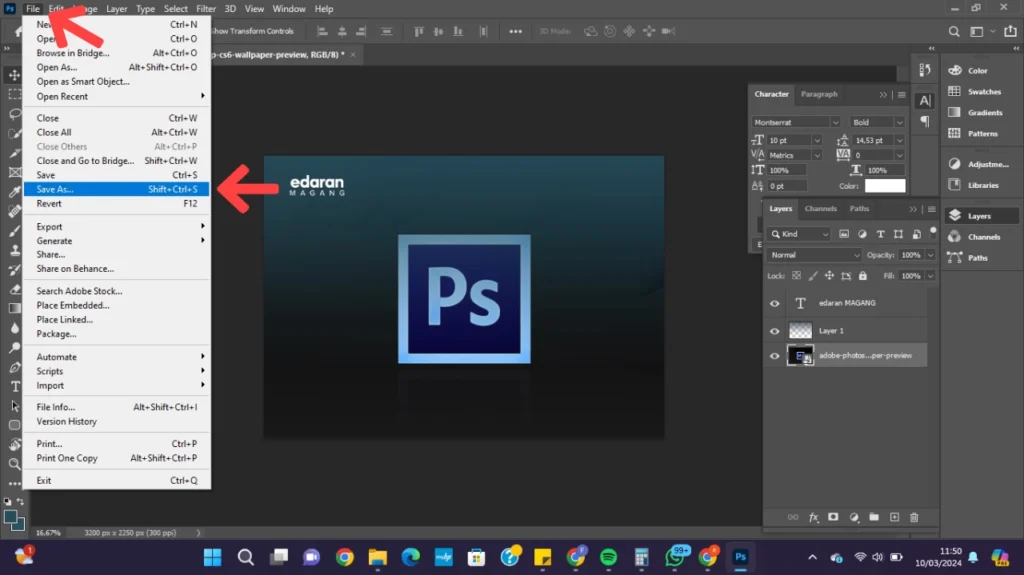Viewport: 1024px width, 575px height.
Task: Hide the adobe-photos preview layer
Action: (775, 356)
